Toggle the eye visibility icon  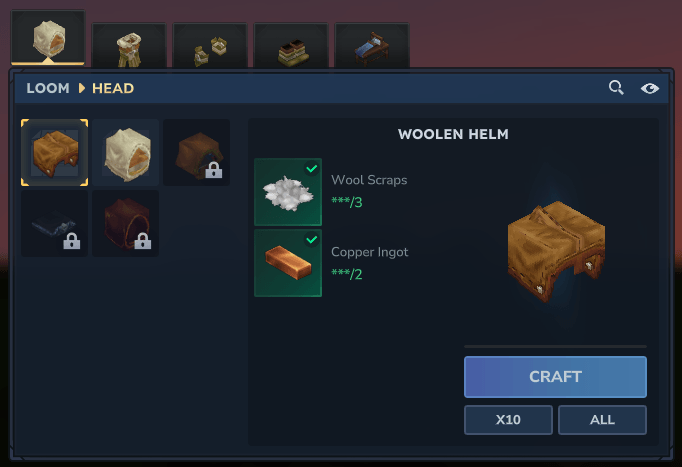tap(650, 89)
